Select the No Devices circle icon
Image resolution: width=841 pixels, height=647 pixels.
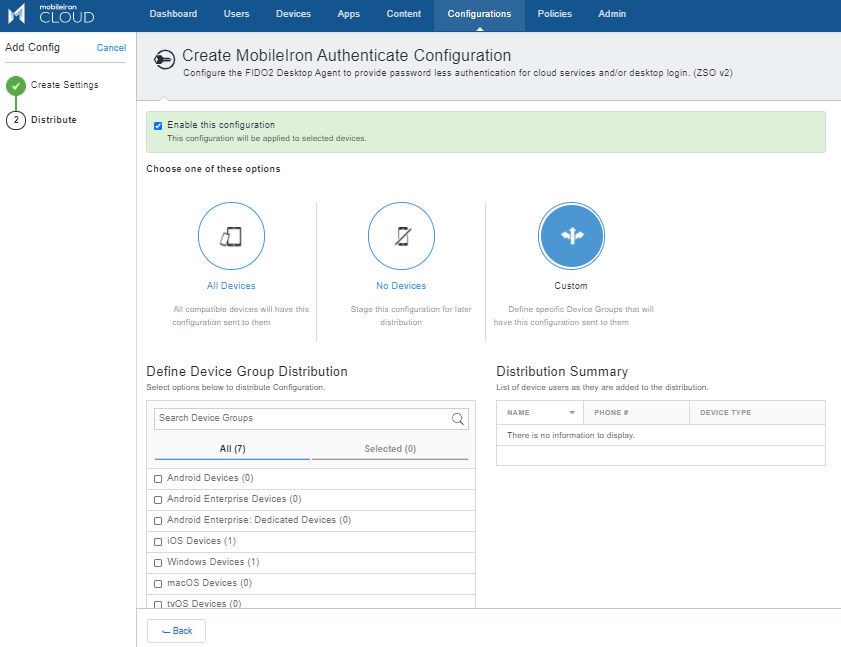click(401, 236)
